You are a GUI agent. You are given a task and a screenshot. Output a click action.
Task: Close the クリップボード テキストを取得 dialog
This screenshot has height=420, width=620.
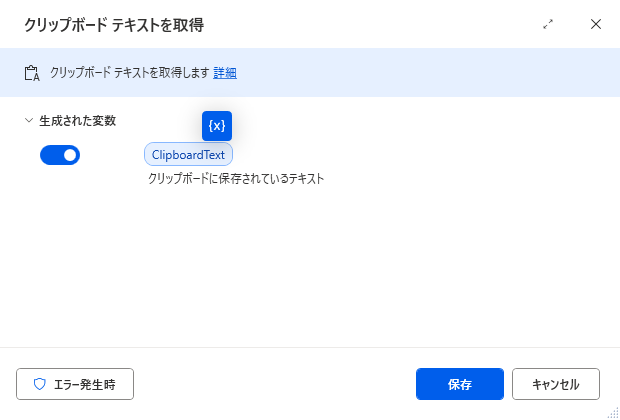595,25
